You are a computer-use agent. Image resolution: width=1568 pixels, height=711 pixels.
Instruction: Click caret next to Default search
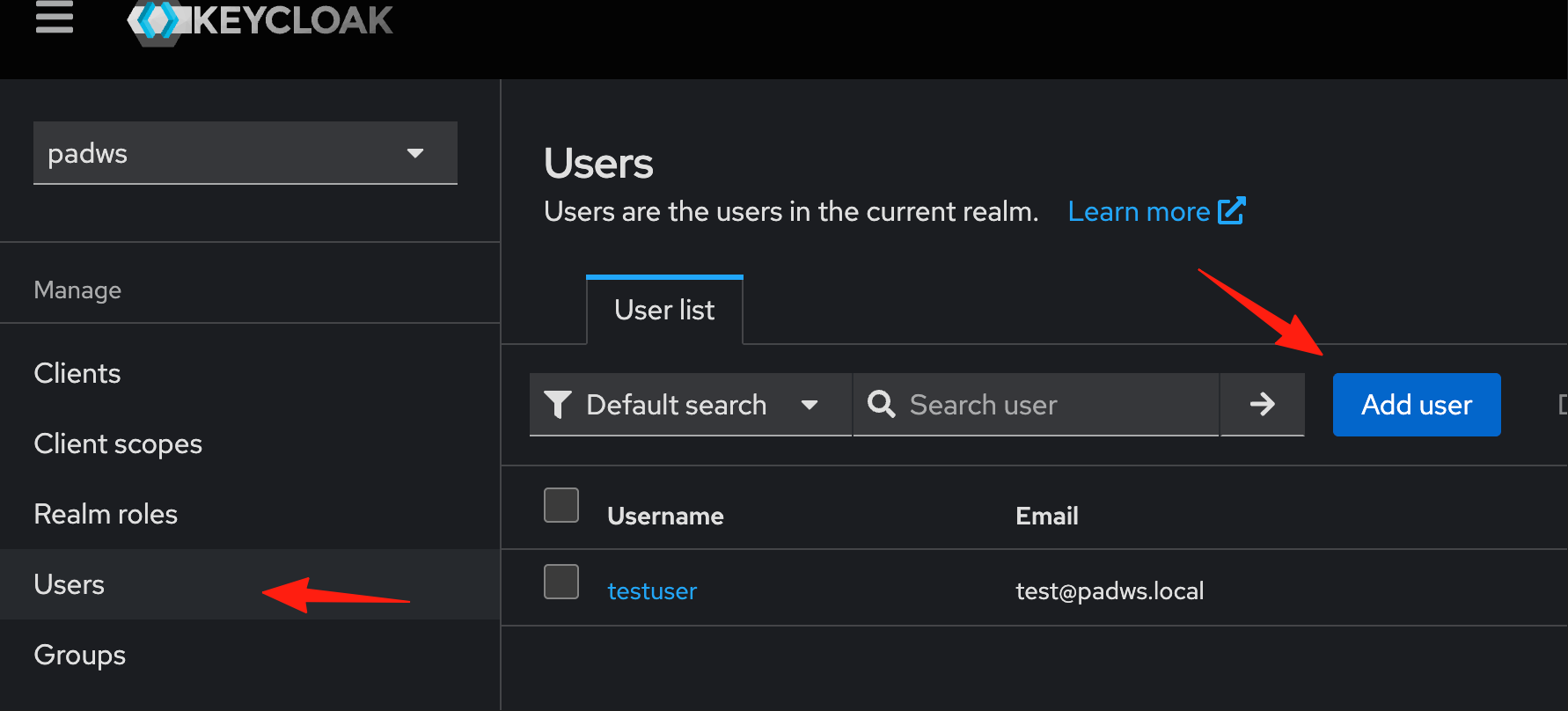810,405
